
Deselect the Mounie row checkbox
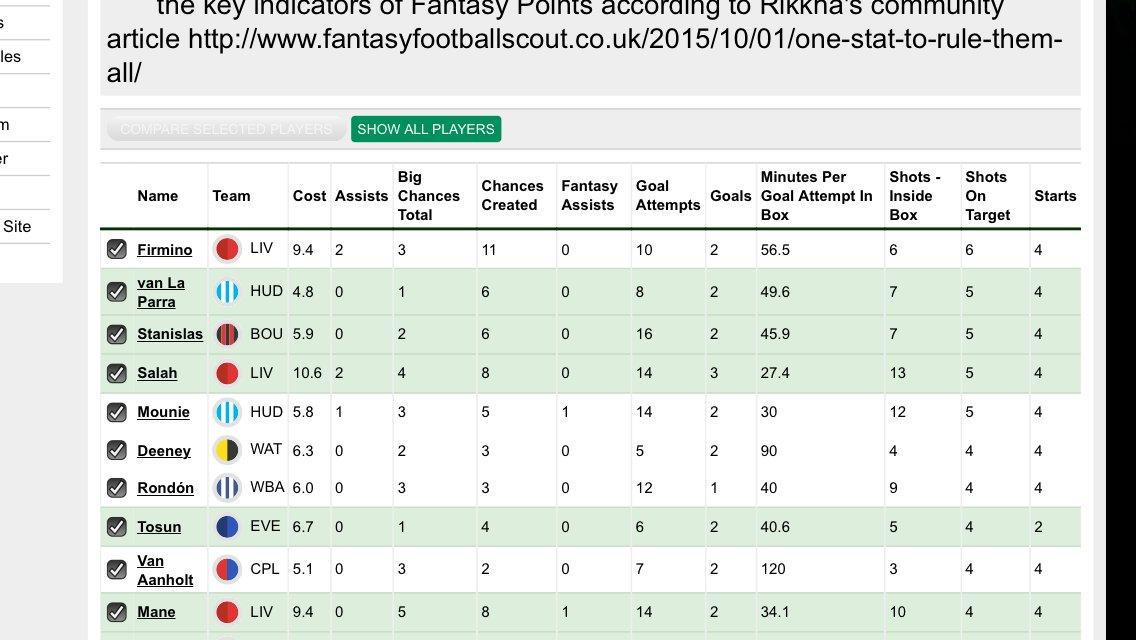tap(117, 412)
